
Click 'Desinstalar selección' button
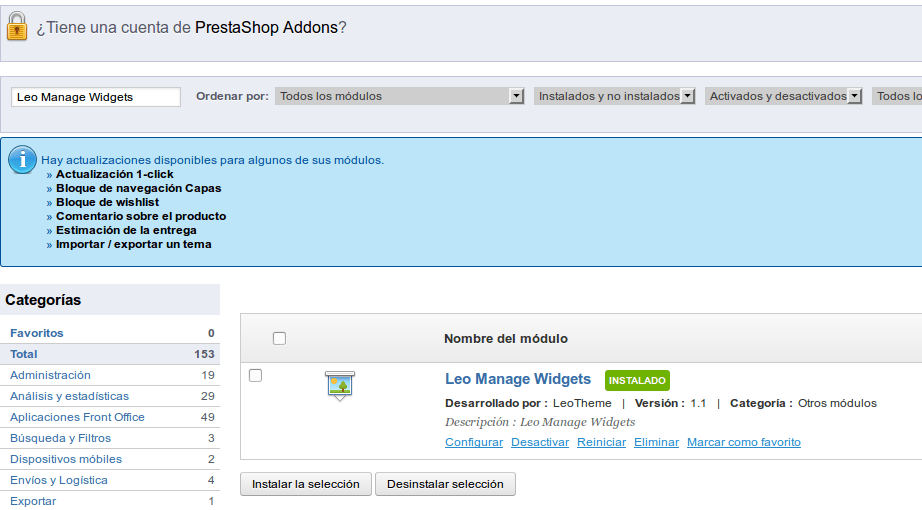pos(445,484)
